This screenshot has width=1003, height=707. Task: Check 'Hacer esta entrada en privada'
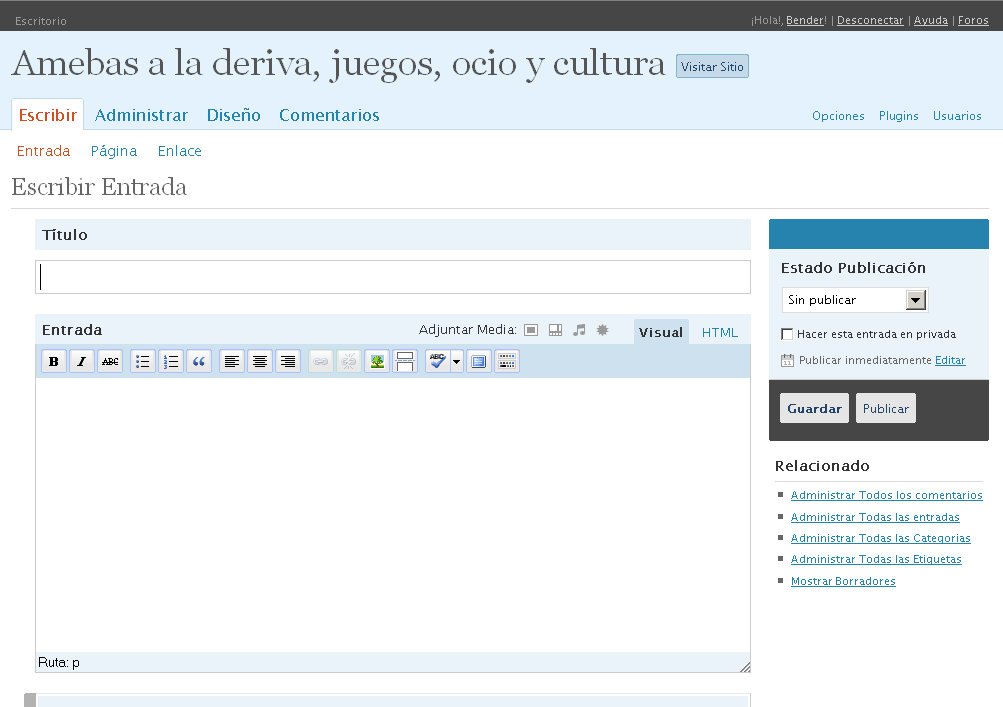787,334
